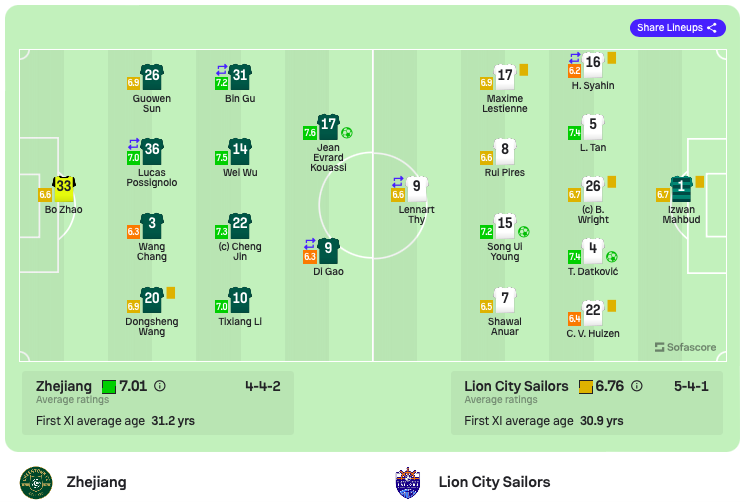The width and height of the screenshot is (746, 502).
Task: Click the info icon next to Lion City Sailors 6.76
Action: click(x=637, y=386)
